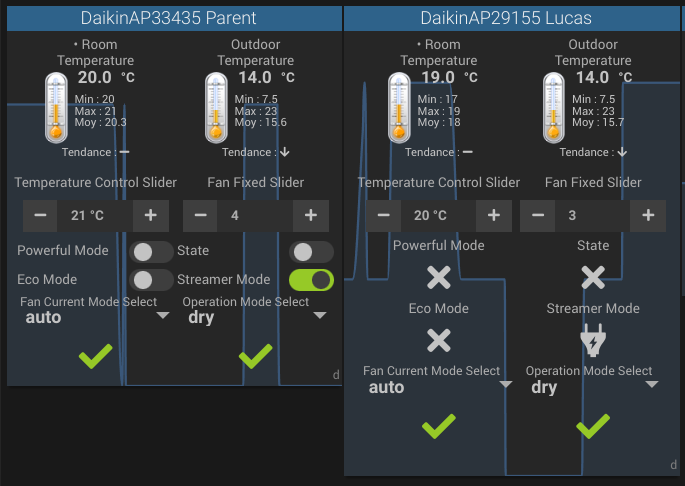
Task: Click DaikinAP33435 Parent header title
Action: [x=168, y=18]
